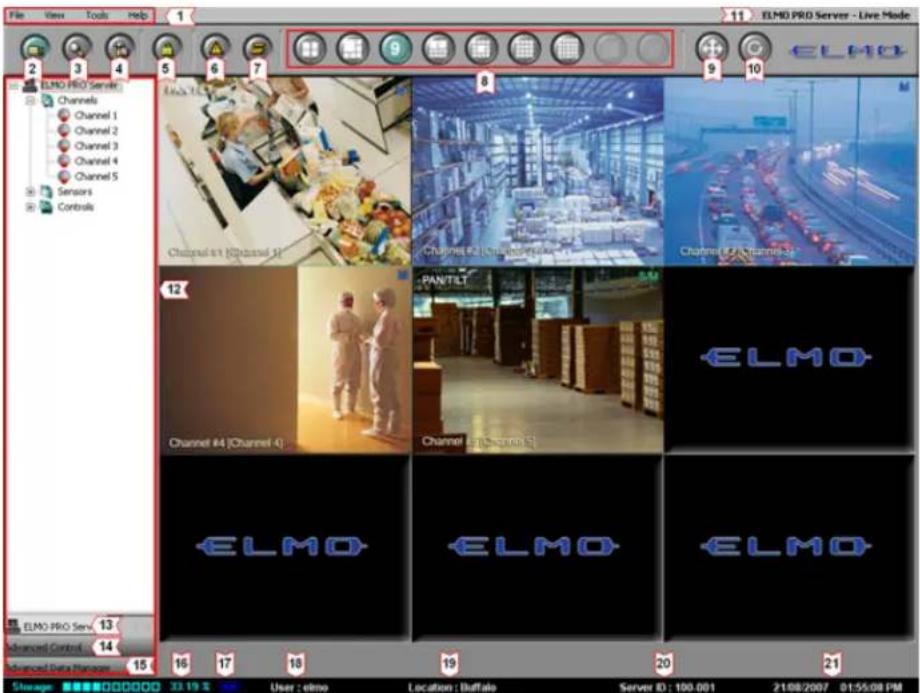Click the yellow keyboard toolbar icon
Viewport: 920px width, 693px height.
[258, 46]
